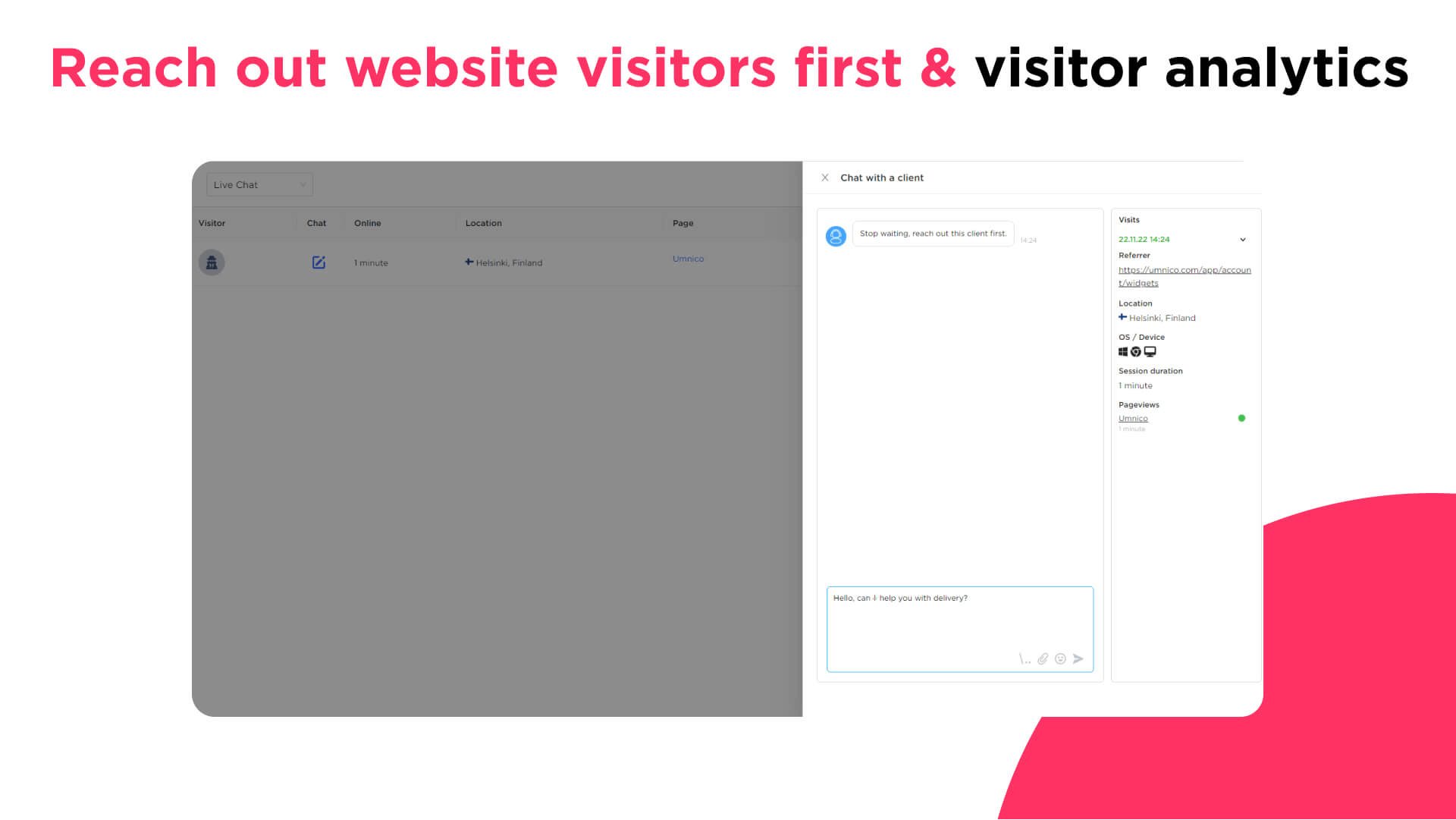Click the visitor avatar icon

coord(211,262)
